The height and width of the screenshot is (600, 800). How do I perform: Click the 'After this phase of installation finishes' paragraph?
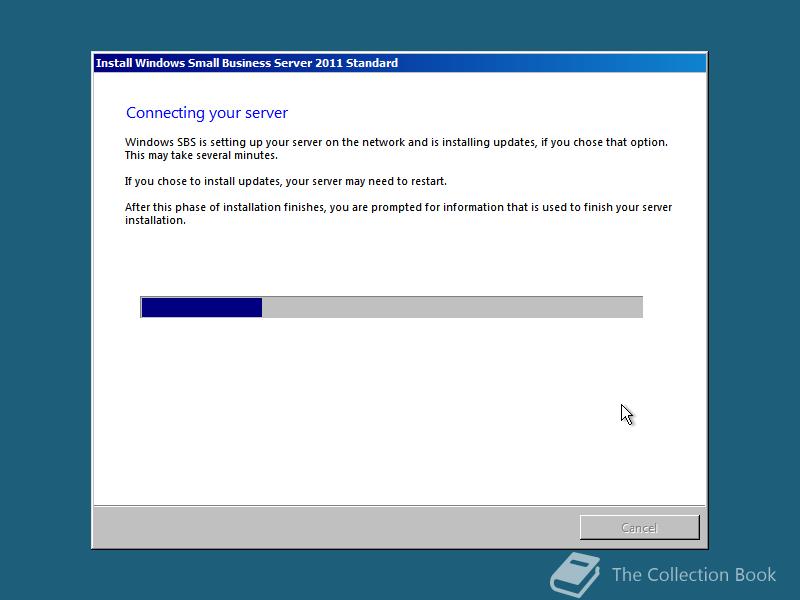[x=398, y=214]
